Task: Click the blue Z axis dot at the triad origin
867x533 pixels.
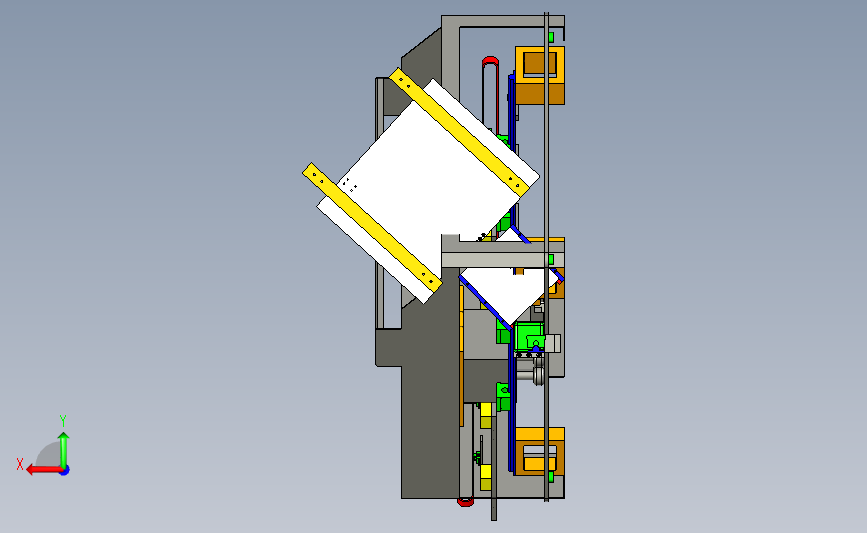Action: [65, 471]
